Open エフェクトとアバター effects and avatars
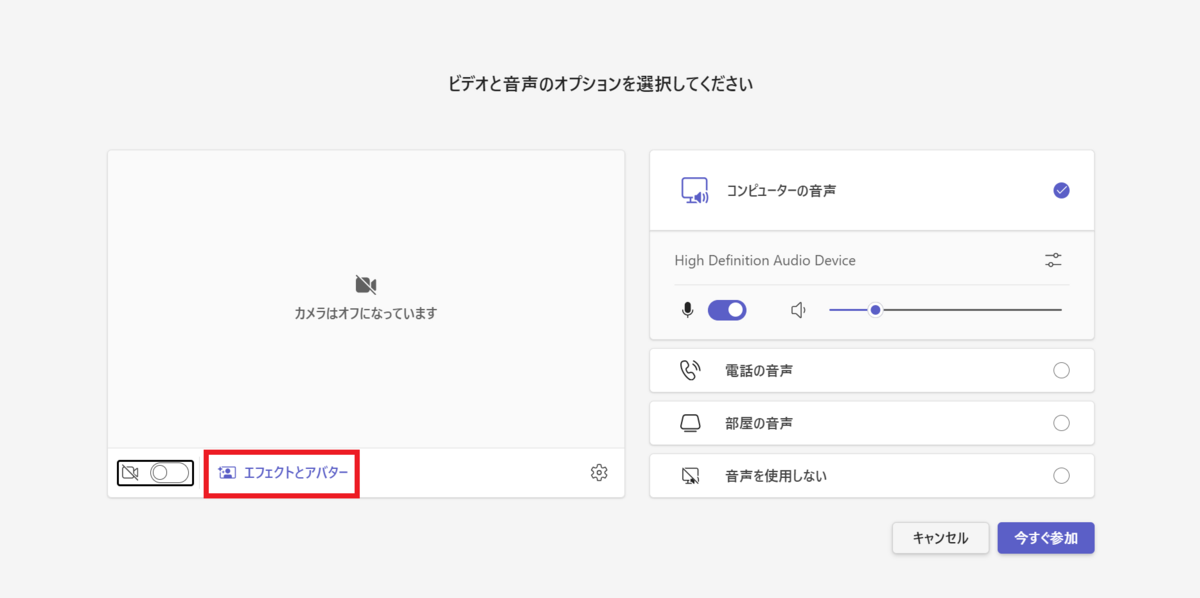The height and width of the screenshot is (598, 1200). pyautogui.click(x=283, y=473)
